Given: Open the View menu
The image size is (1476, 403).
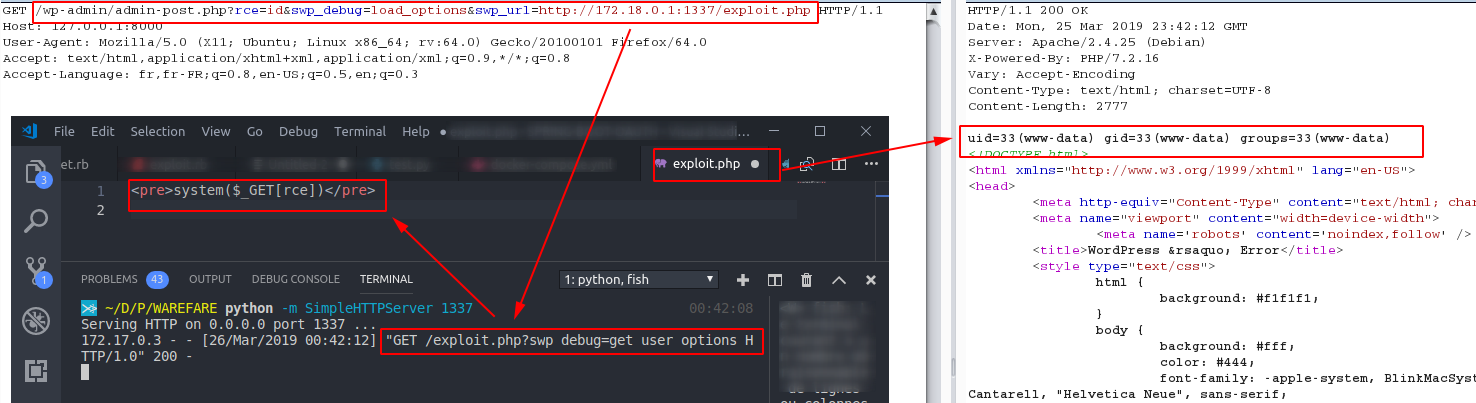Looking at the screenshot, I should point(216,131).
